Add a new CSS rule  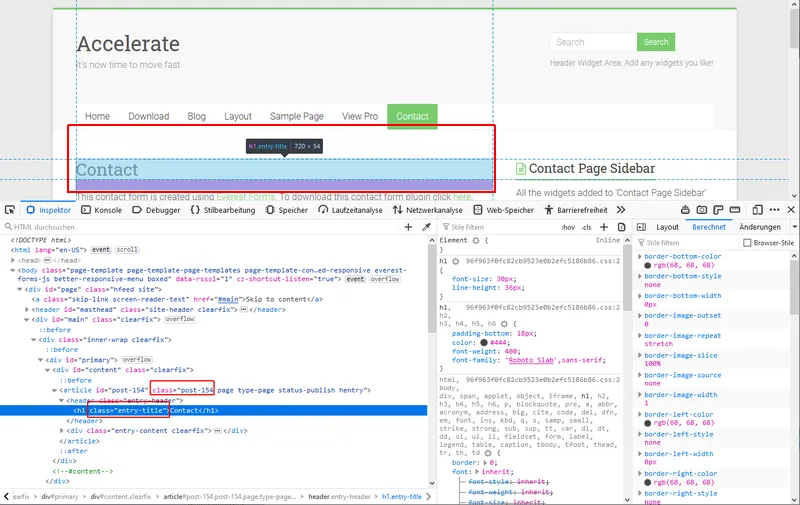point(604,227)
